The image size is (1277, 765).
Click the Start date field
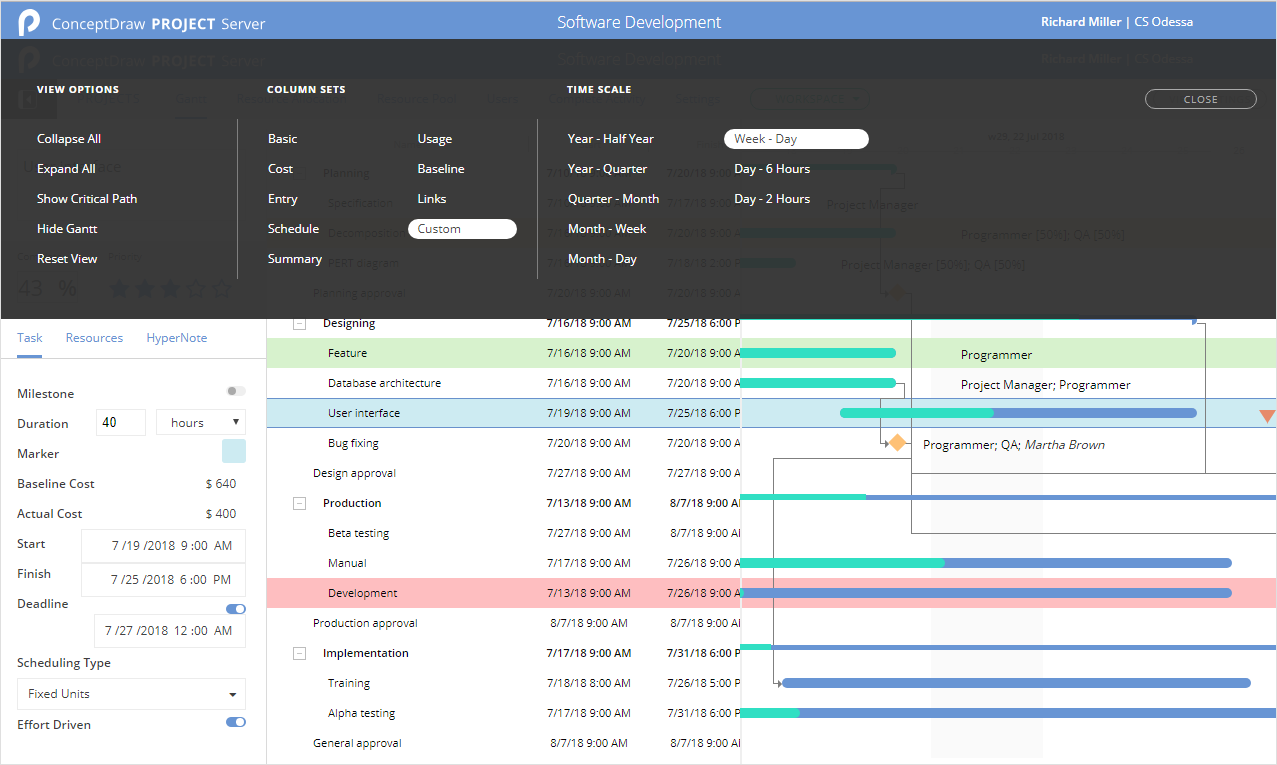(163, 546)
